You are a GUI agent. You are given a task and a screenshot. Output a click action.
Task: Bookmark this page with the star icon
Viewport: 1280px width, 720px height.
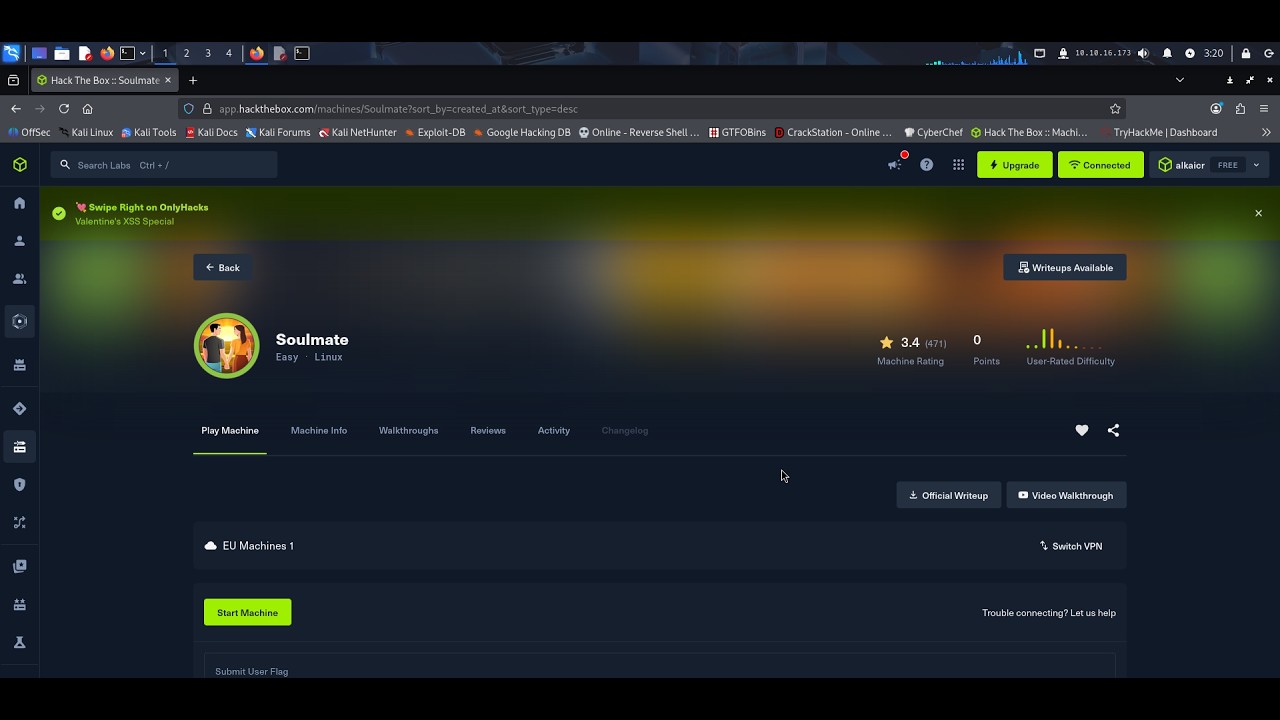(x=1115, y=108)
